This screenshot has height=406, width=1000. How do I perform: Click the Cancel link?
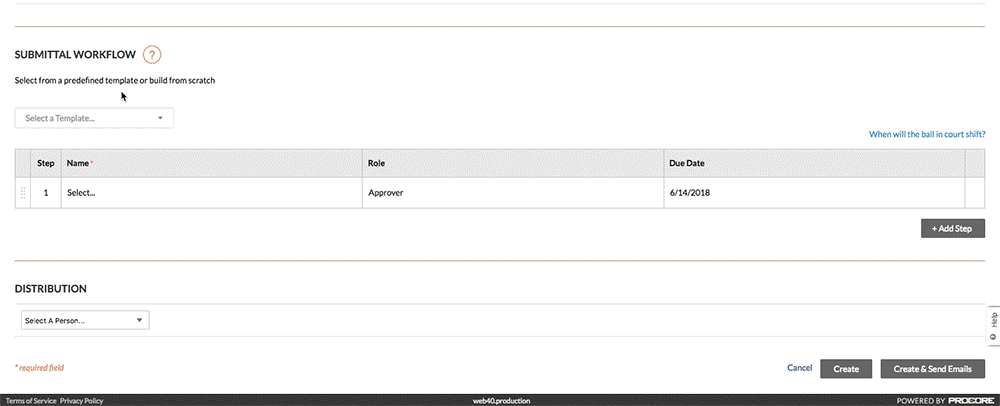point(799,368)
